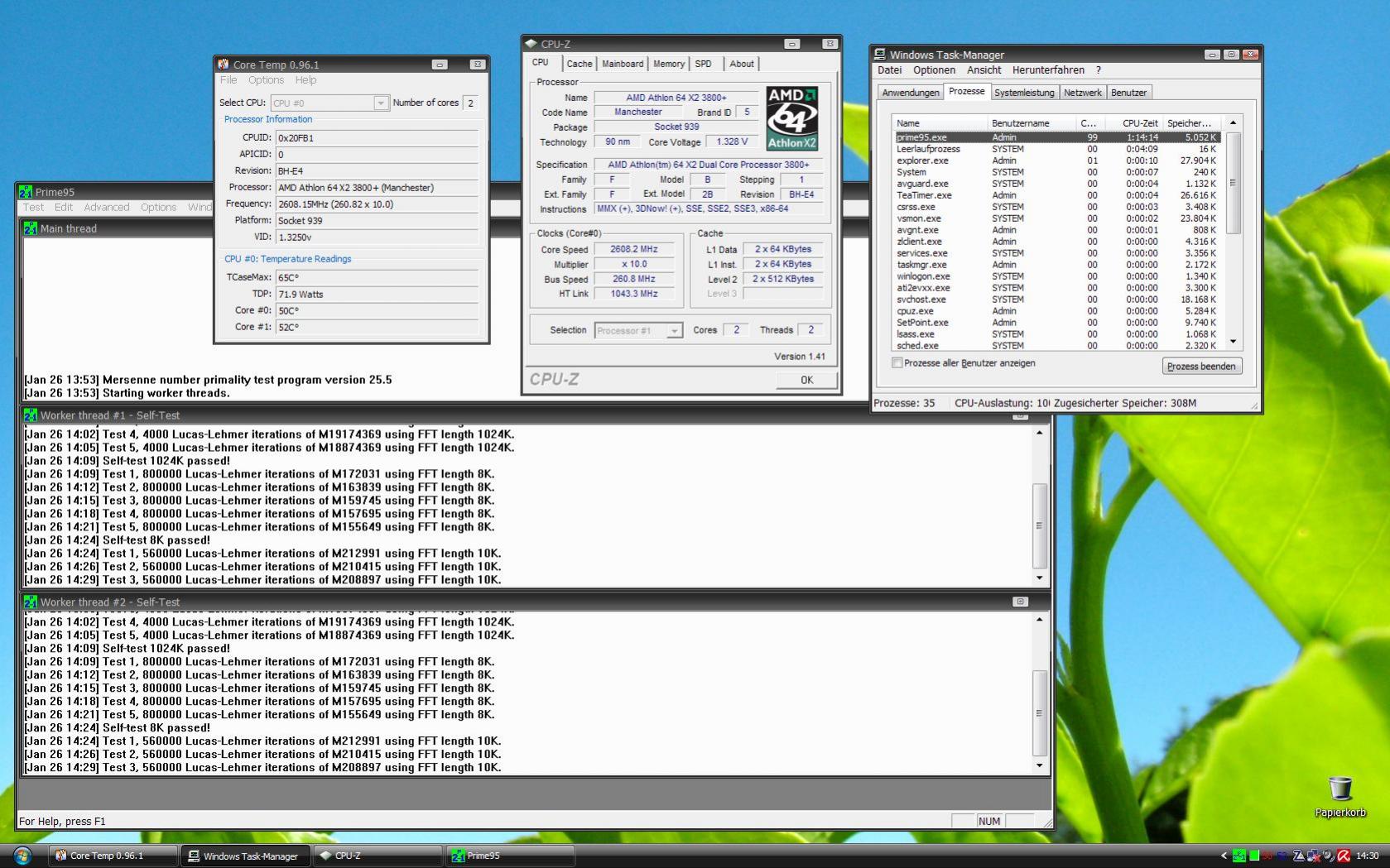Select the explorer.exe process row
This screenshot has width=1390, height=868.
click(x=1056, y=161)
